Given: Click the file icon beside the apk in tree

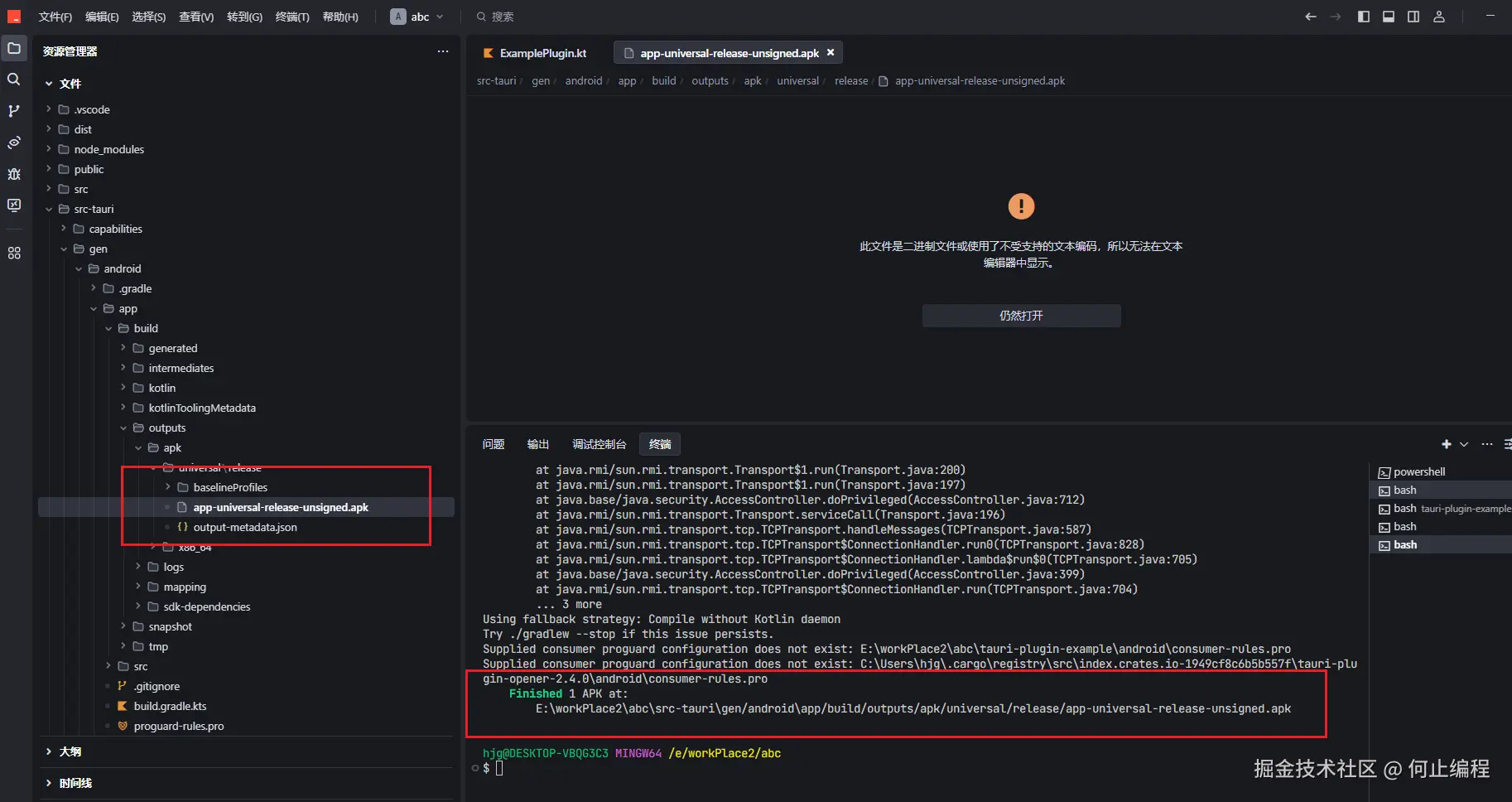Looking at the screenshot, I should coord(182,507).
